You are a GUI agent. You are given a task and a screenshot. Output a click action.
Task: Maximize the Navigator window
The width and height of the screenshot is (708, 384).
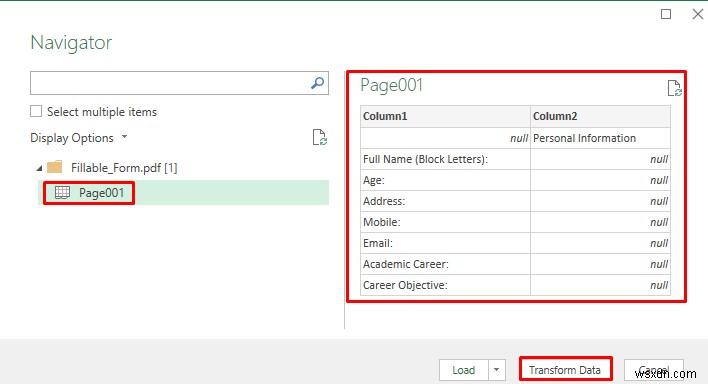tap(666, 14)
